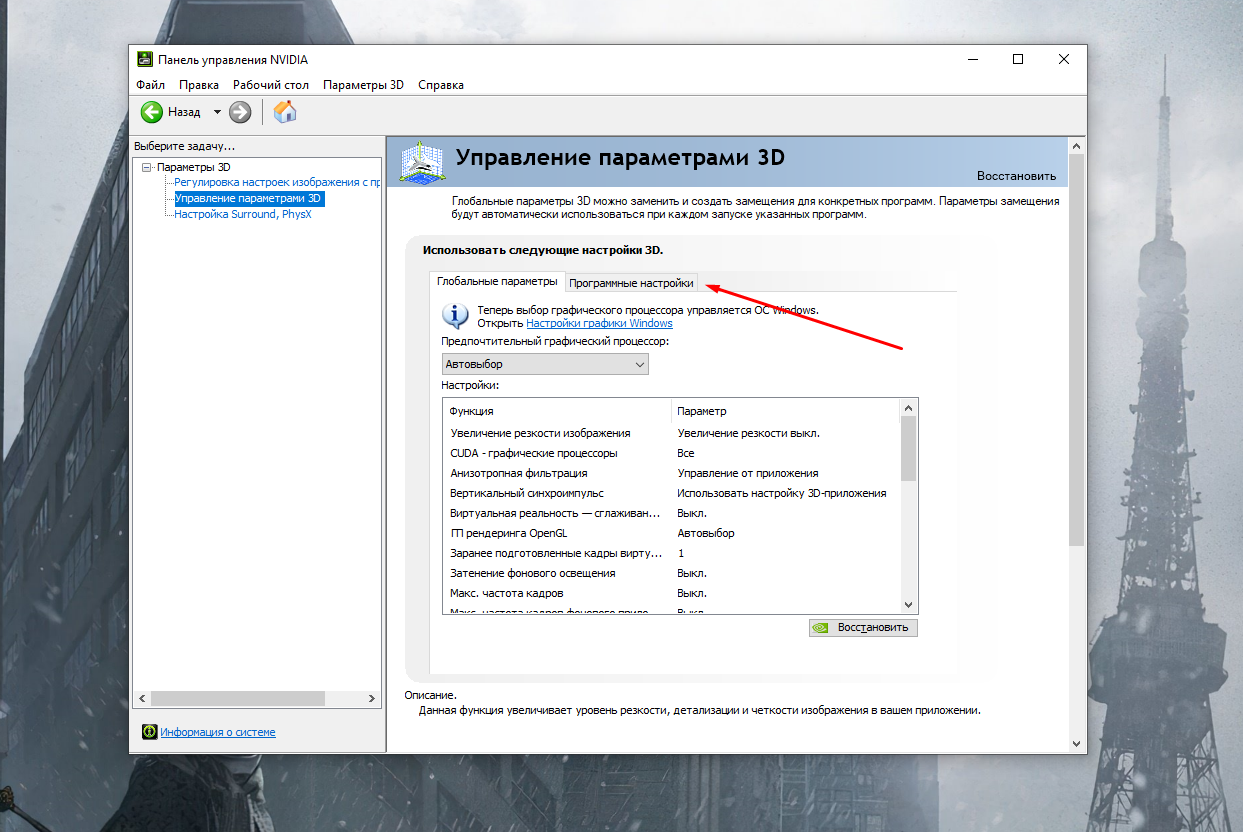The width and height of the screenshot is (1243, 832).
Task: Open the Правка menu
Action: (x=199, y=85)
